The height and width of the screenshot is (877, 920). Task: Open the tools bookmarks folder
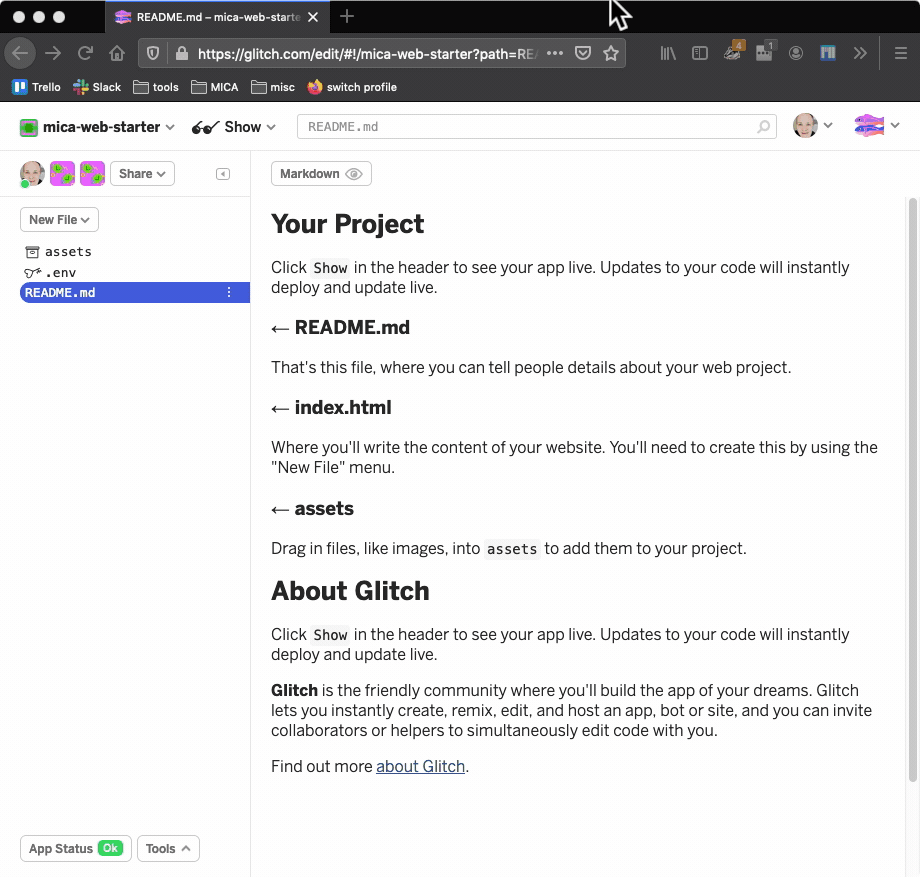[155, 87]
